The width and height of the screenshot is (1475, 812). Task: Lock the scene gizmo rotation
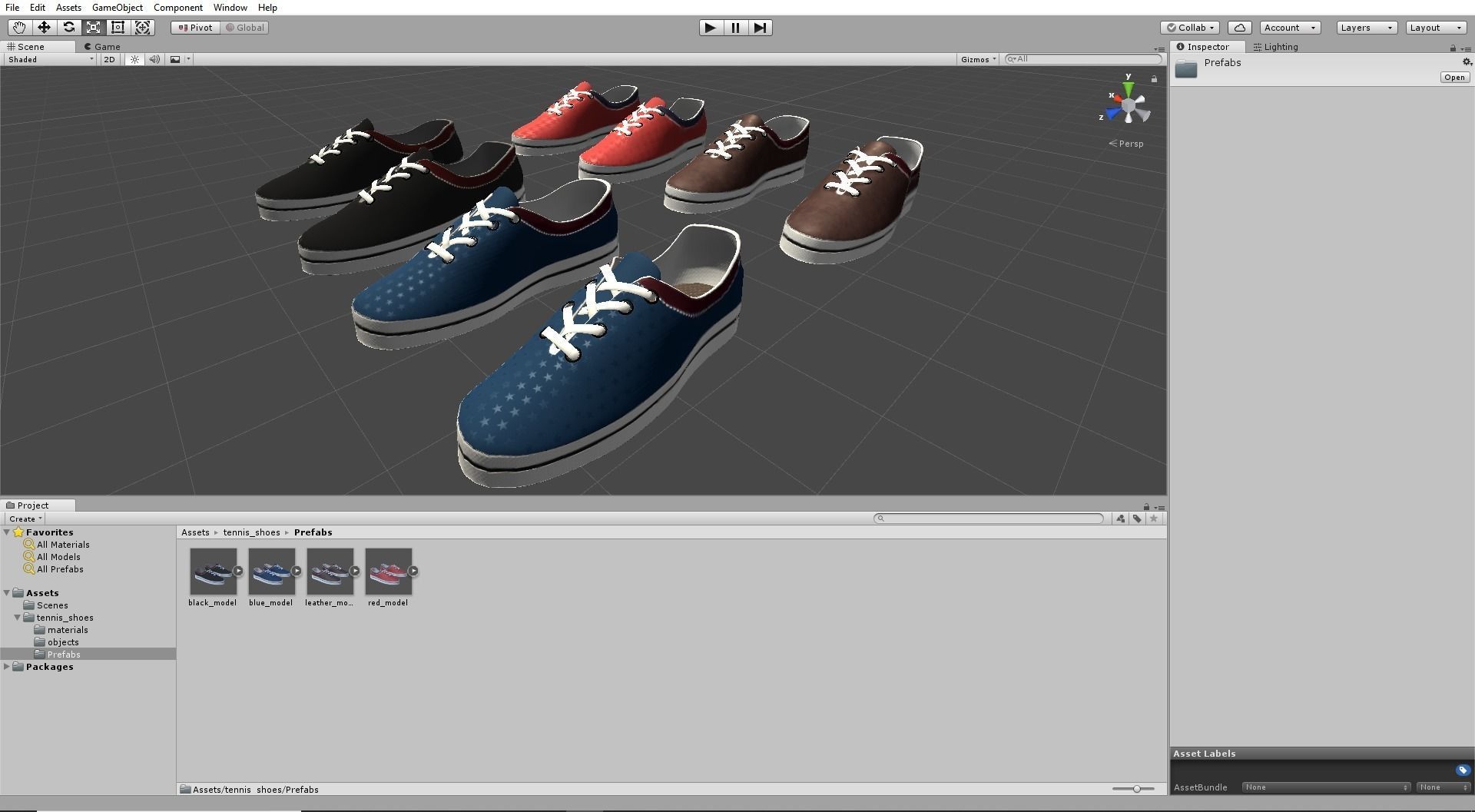(x=1154, y=78)
